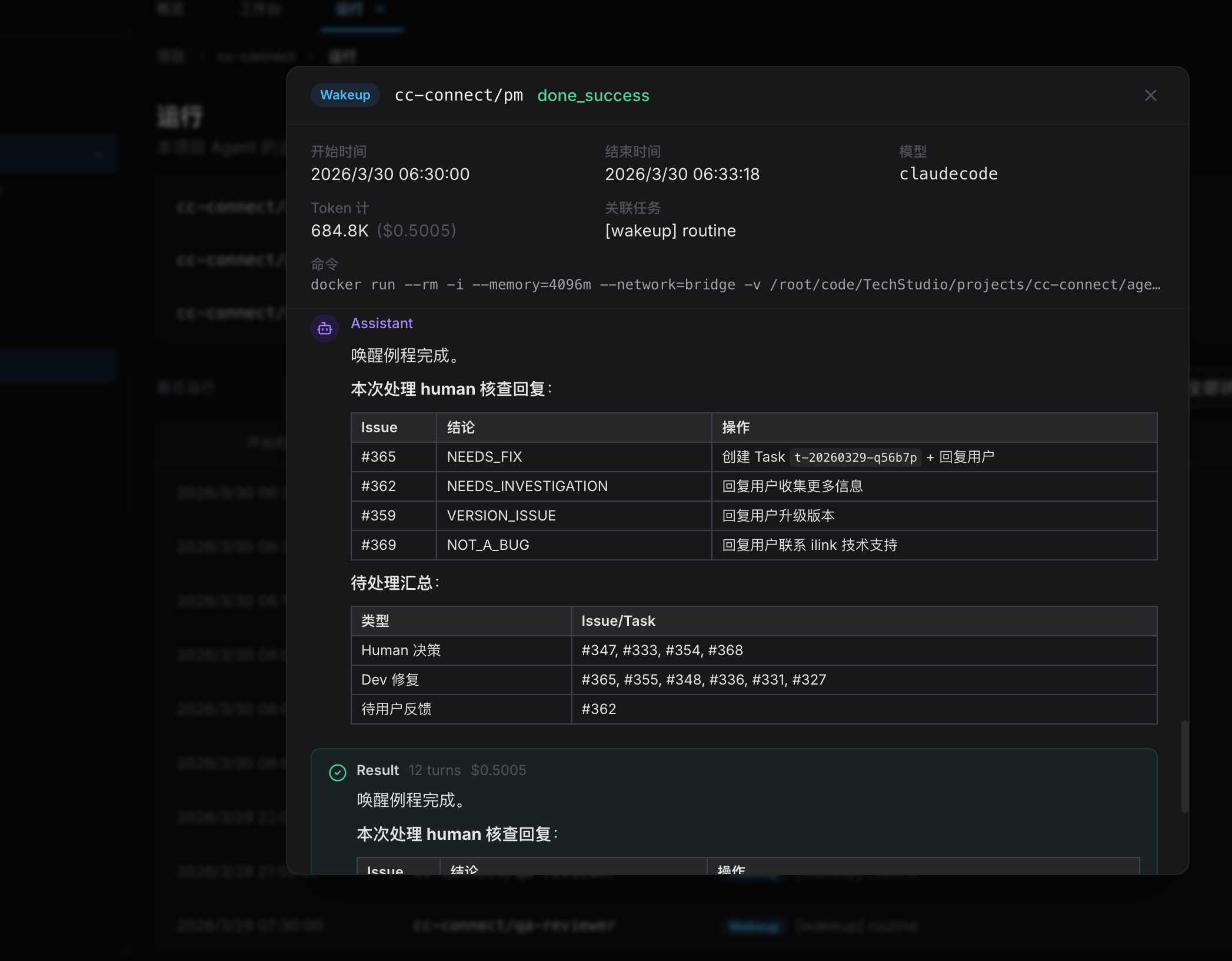This screenshot has height=961, width=1232.
Task: Click the Dev 修复 row label
Action: pos(390,680)
